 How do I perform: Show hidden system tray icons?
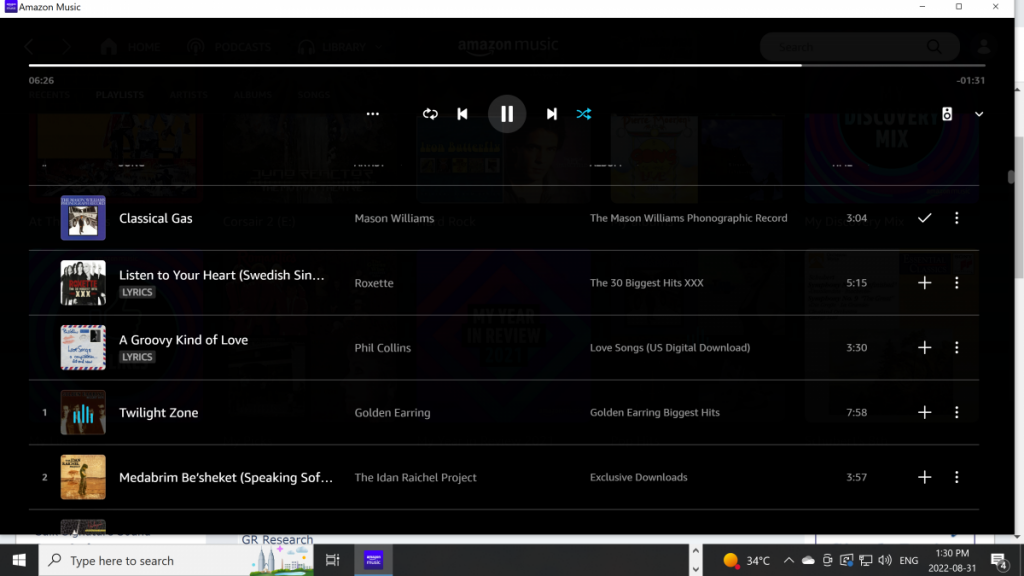788,560
